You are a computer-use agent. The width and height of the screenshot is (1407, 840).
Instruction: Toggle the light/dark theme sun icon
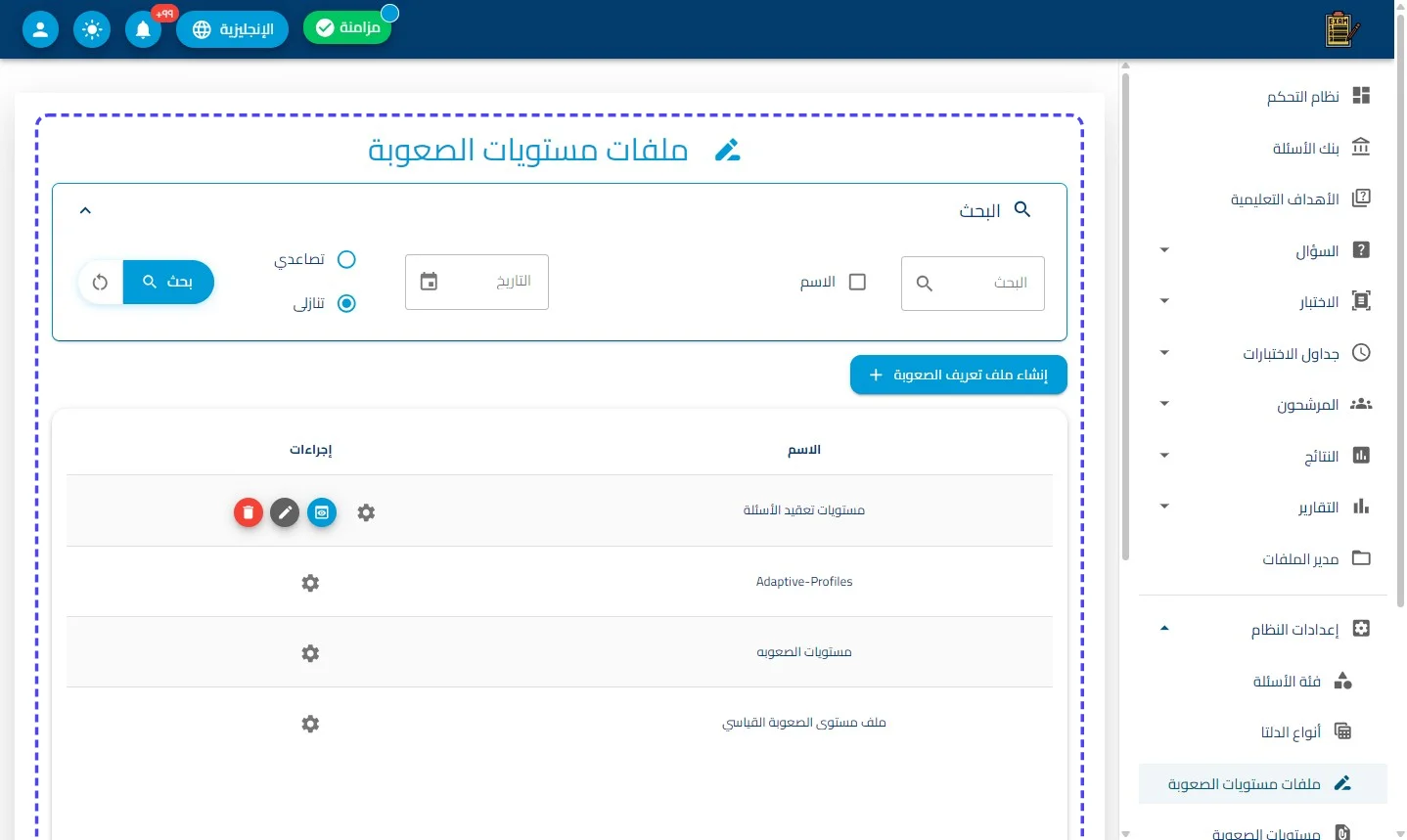pos(92,29)
